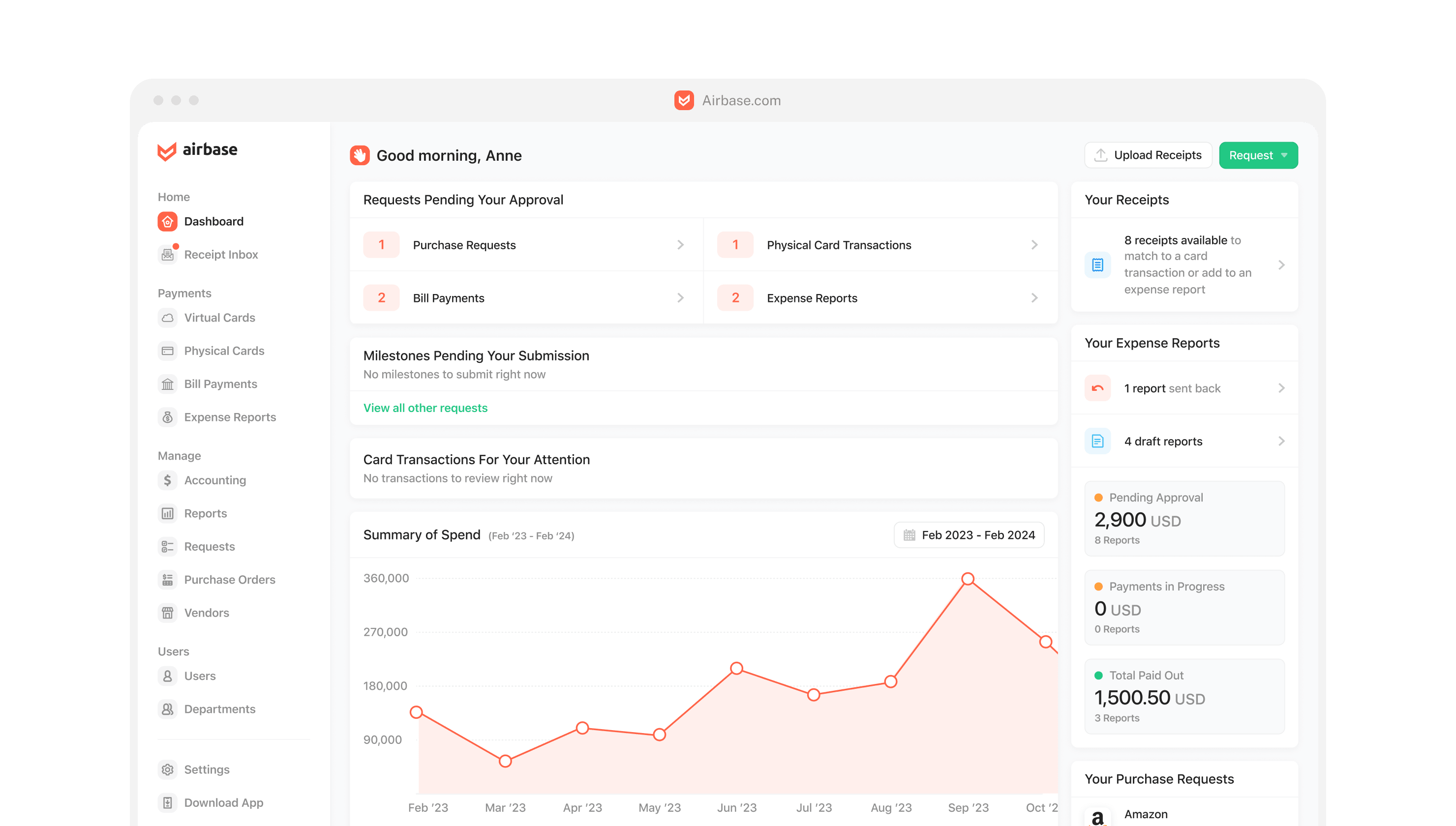Click the Purchase Orders icon
The image size is (1456, 826).
167,579
